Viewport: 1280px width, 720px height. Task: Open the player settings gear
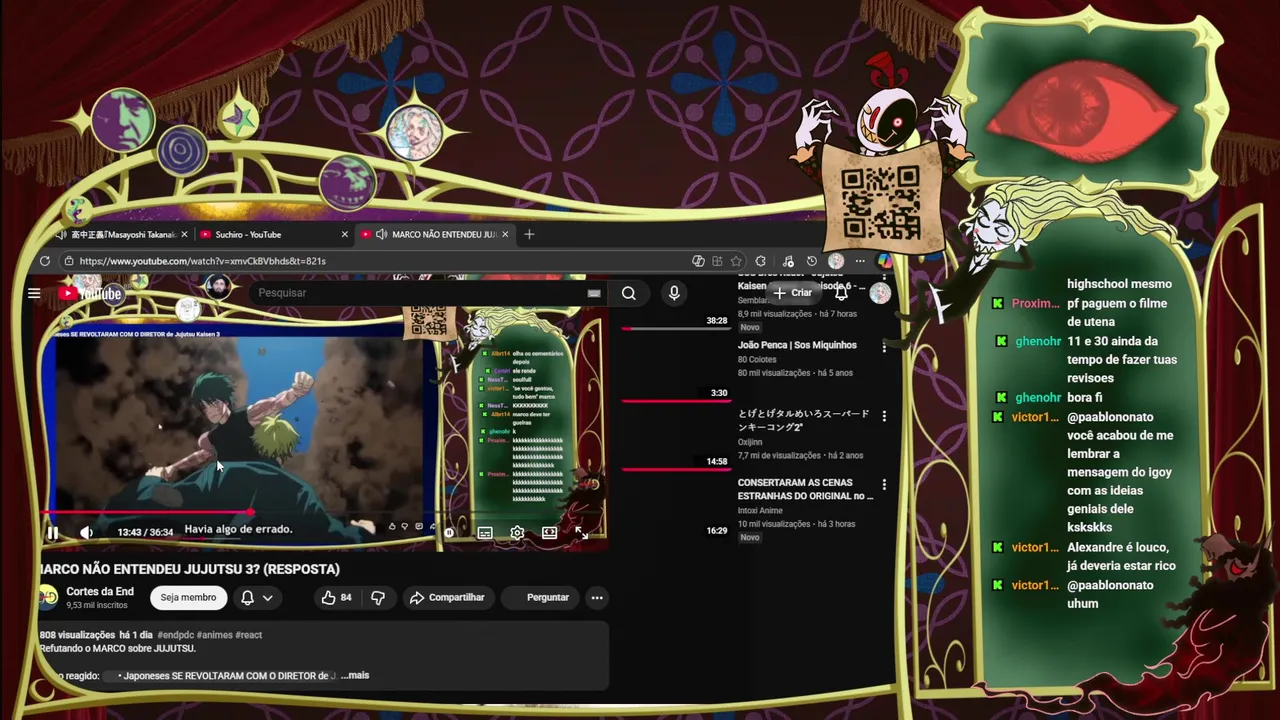coord(517,533)
